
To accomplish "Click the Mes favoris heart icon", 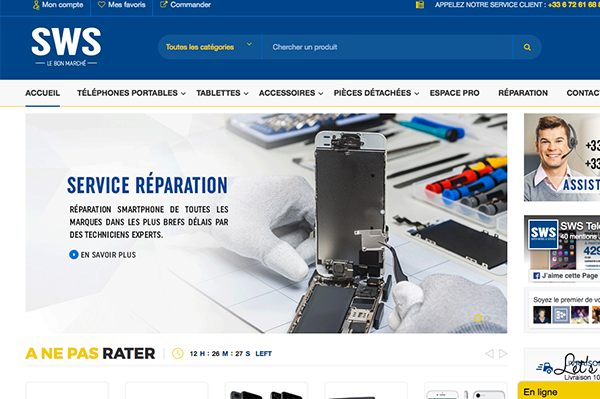I will pyautogui.click(x=101, y=5).
